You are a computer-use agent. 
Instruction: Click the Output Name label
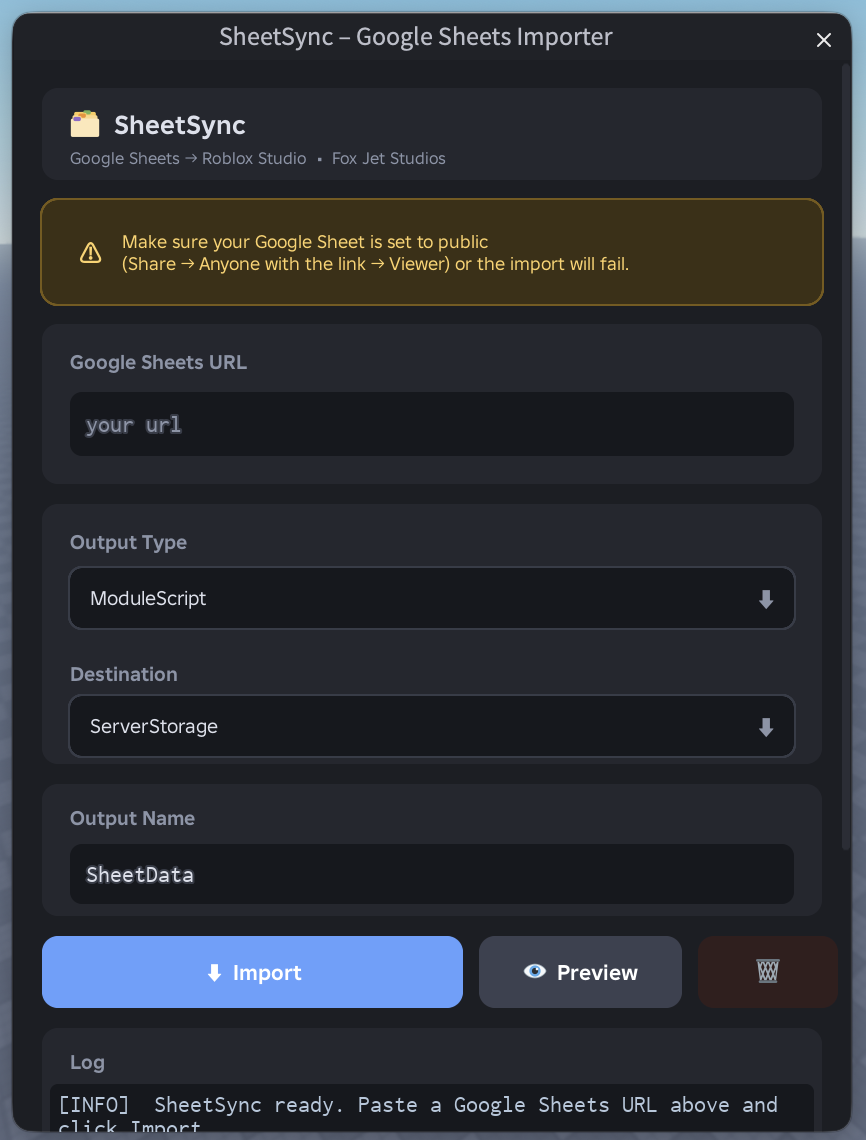click(x=132, y=818)
